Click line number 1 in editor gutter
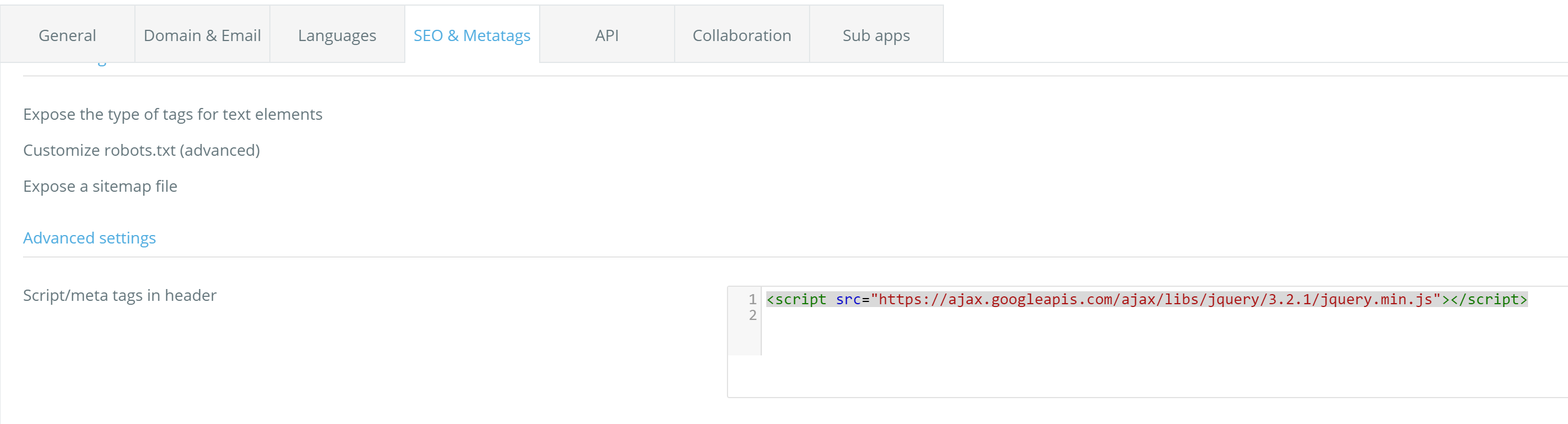1568x424 pixels. click(x=752, y=300)
